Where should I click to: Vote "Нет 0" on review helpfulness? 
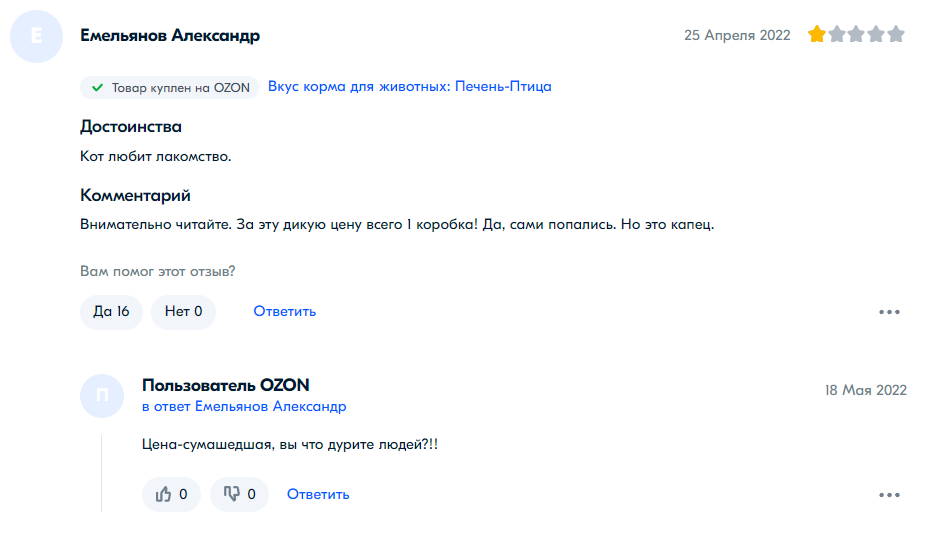click(183, 312)
